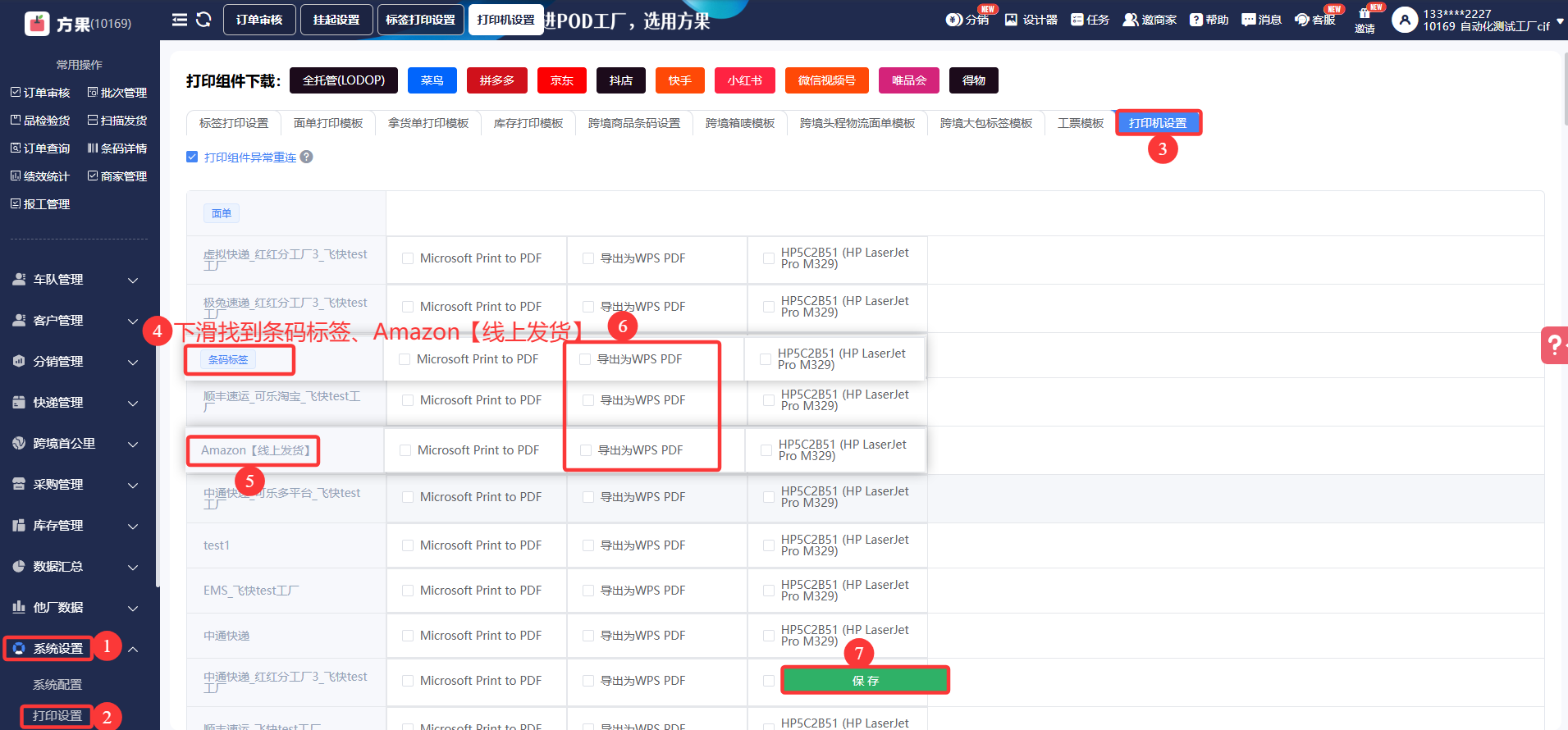Open 系统配置 under 系统设置

coord(57,685)
